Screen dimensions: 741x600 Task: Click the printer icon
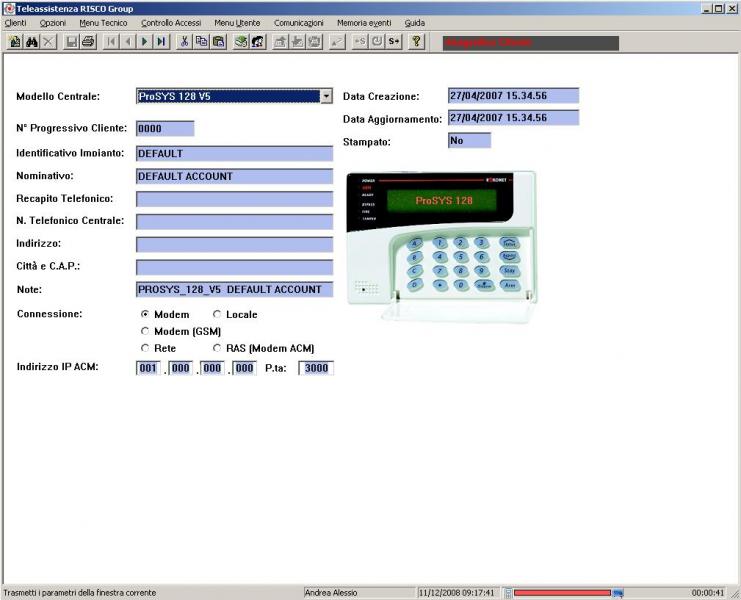click(88, 42)
